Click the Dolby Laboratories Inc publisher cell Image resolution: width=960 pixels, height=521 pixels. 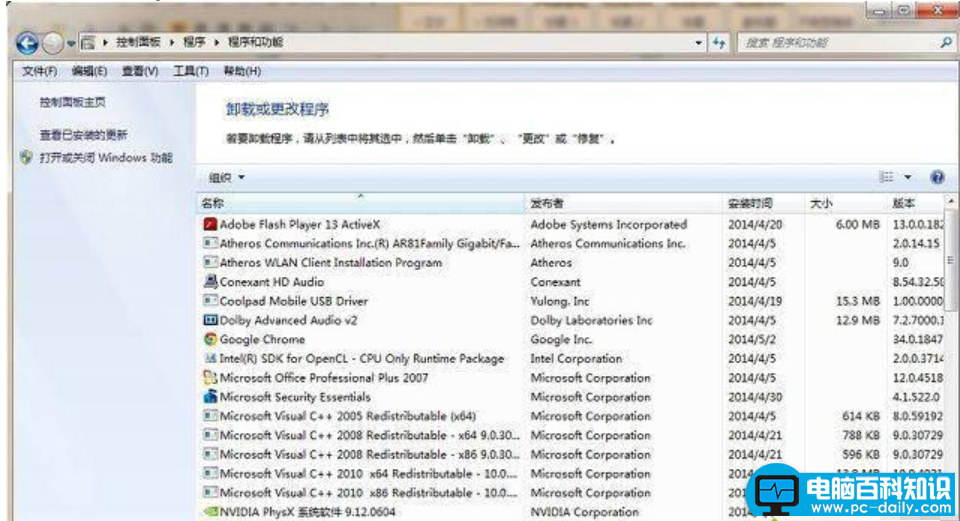coord(591,320)
